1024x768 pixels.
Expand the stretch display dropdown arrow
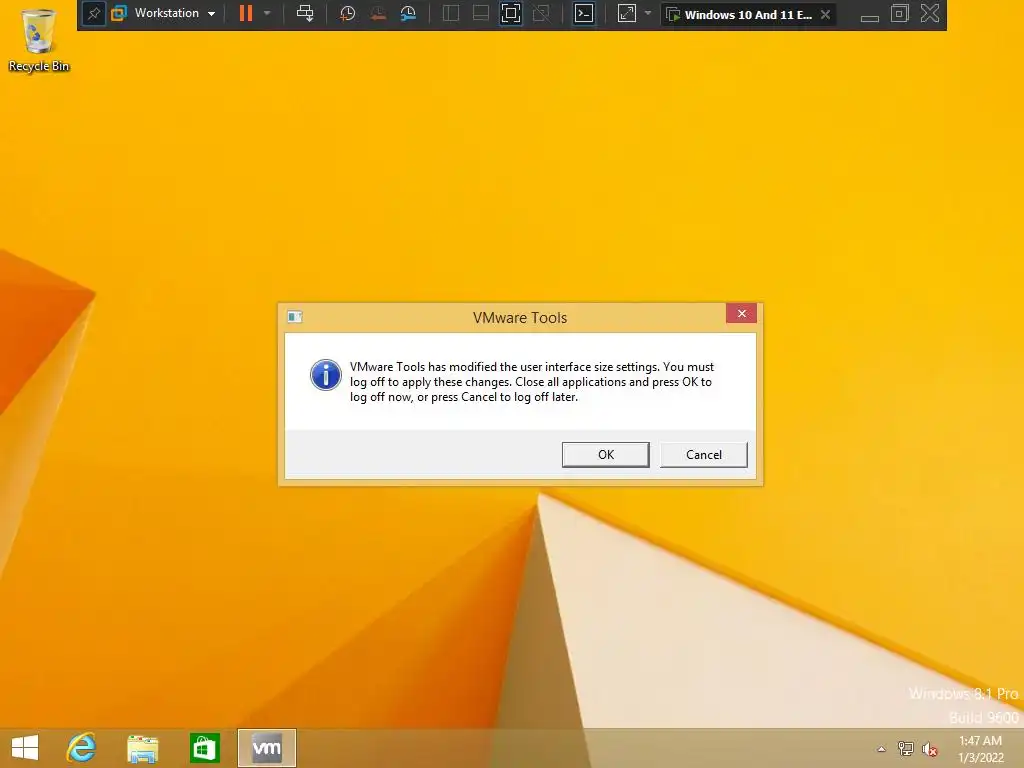tap(648, 13)
